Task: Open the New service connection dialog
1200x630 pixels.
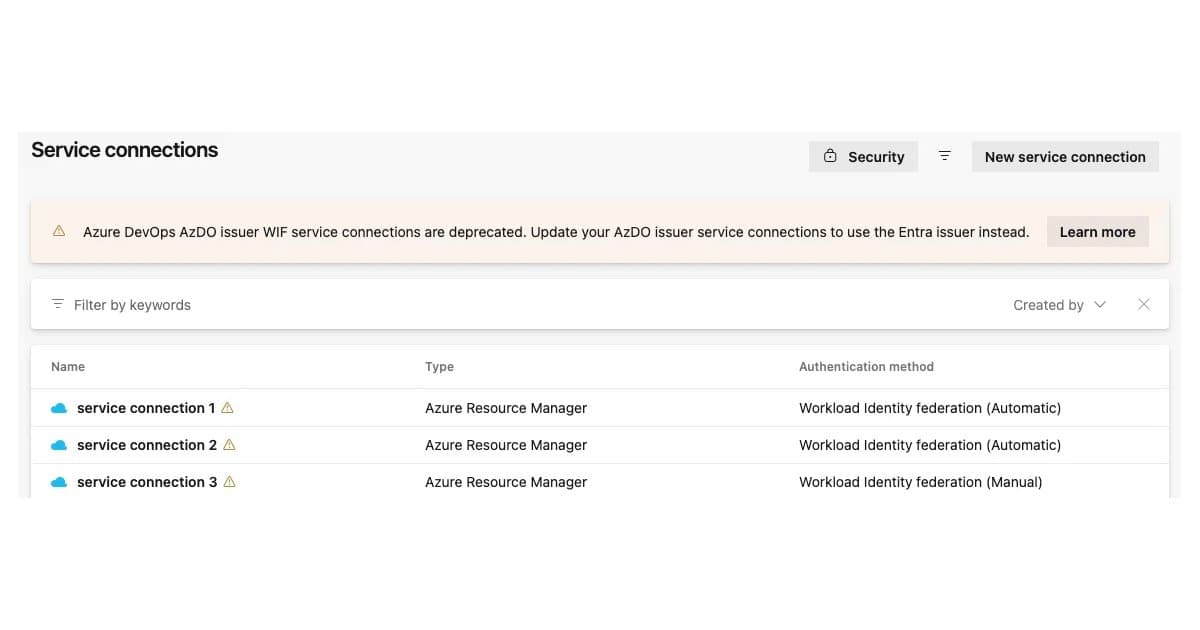Action: [1065, 156]
